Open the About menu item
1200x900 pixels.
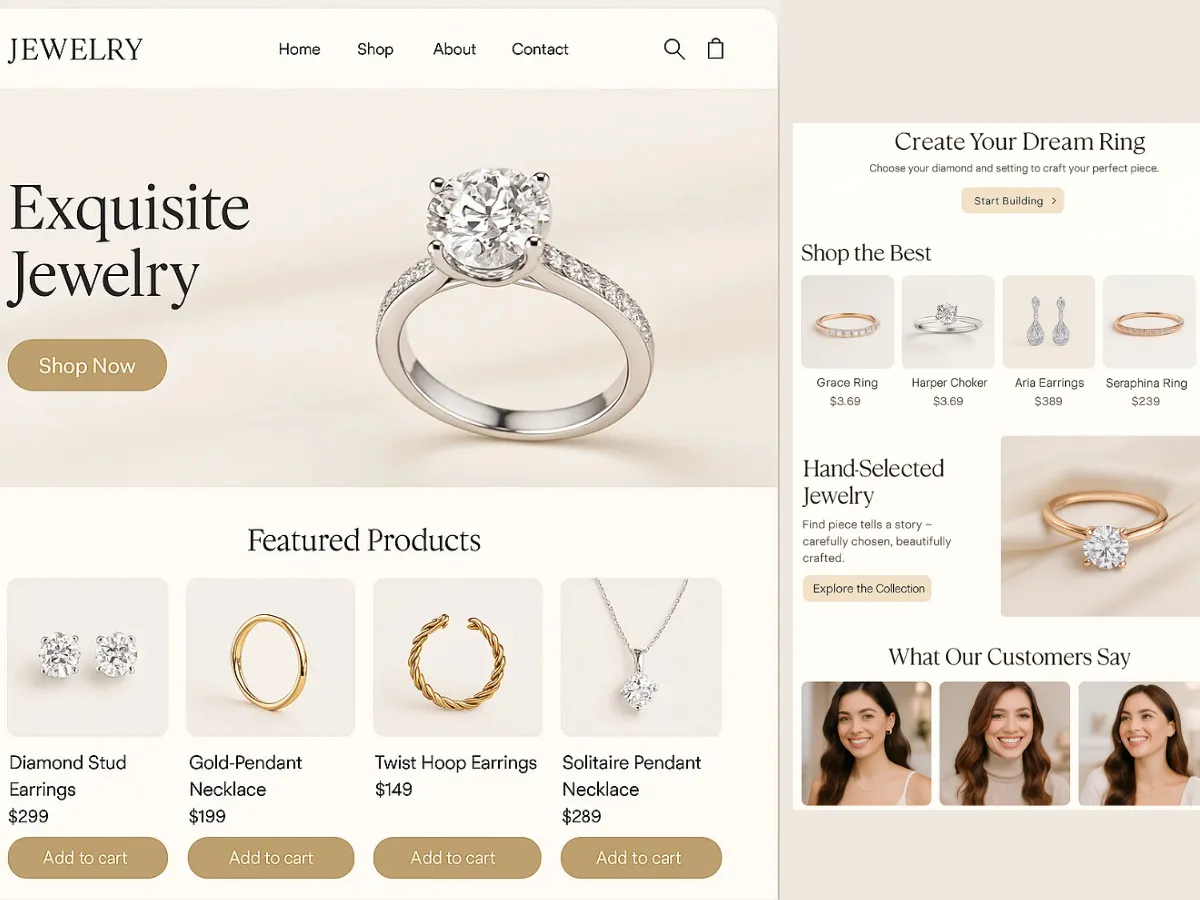tap(454, 49)
